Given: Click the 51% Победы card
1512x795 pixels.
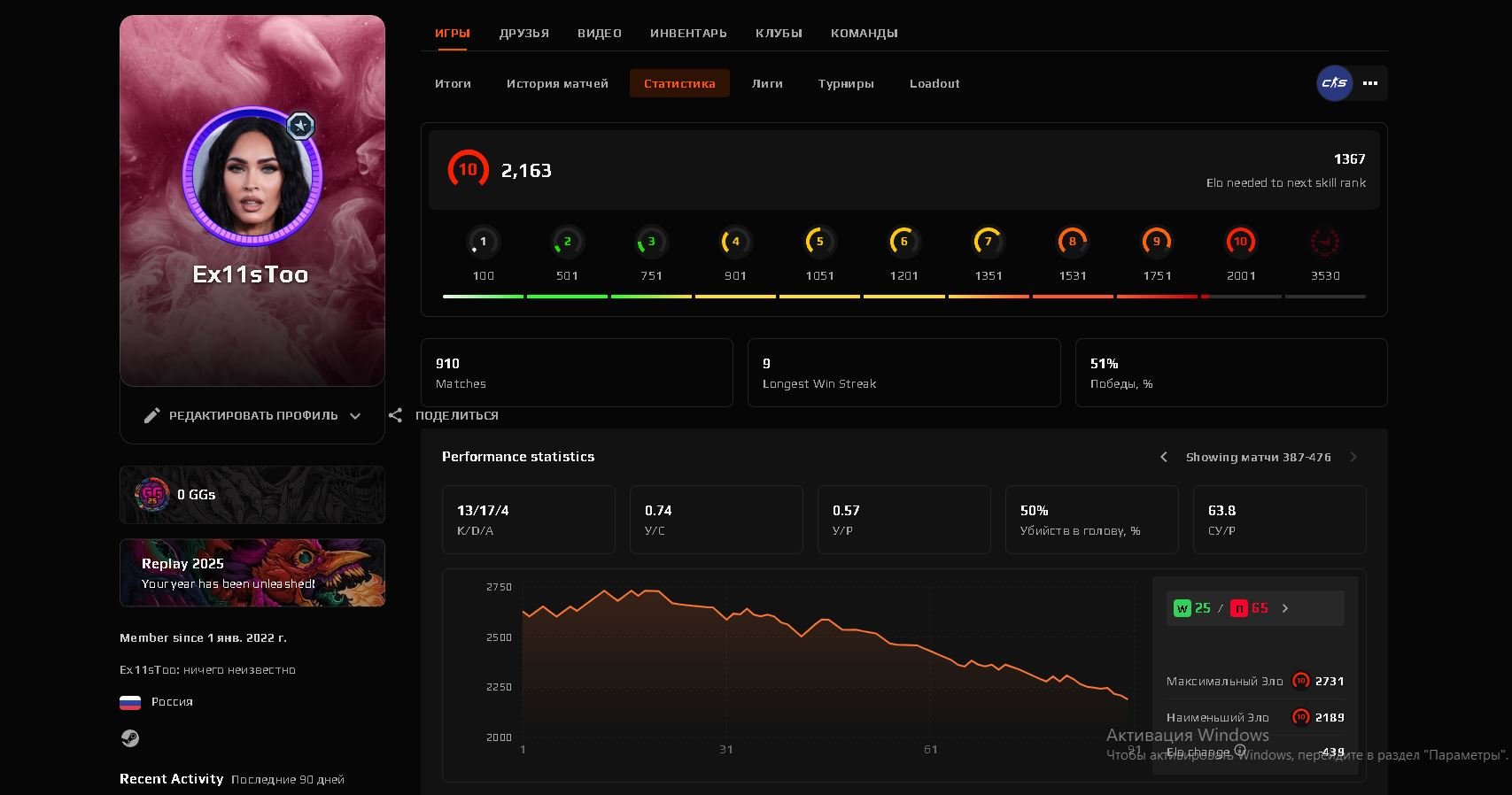Looking at the screenshot, I should coord(1231,373).
